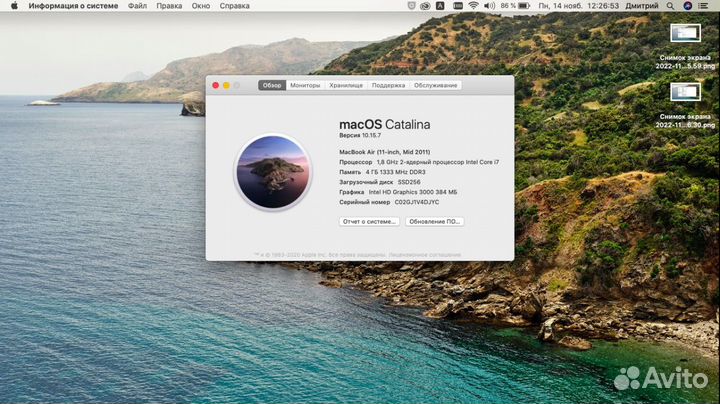Image resolution: width=720 pixels, height=404 pixels.
Task: Open Spotlight search magnifier
Action: pos(670,6)
